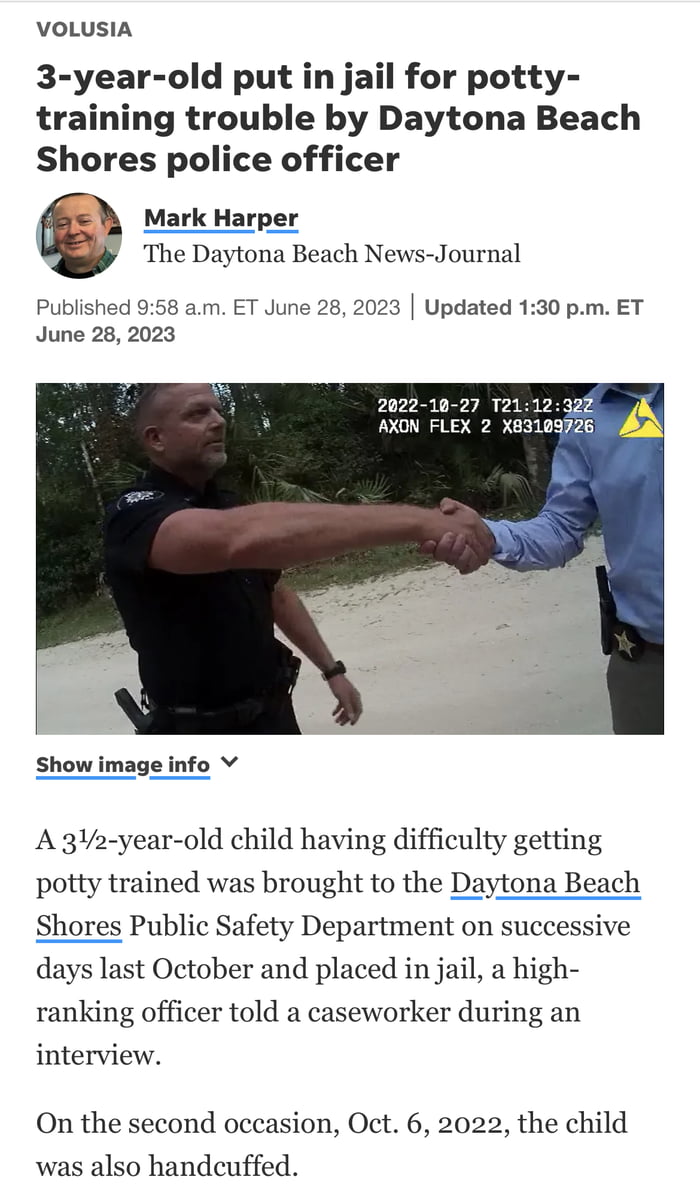This screenshot has width=700, height=1192.
Task: Click the Published 9:58 a.m. date text
Action: click(x=217, y=308)
